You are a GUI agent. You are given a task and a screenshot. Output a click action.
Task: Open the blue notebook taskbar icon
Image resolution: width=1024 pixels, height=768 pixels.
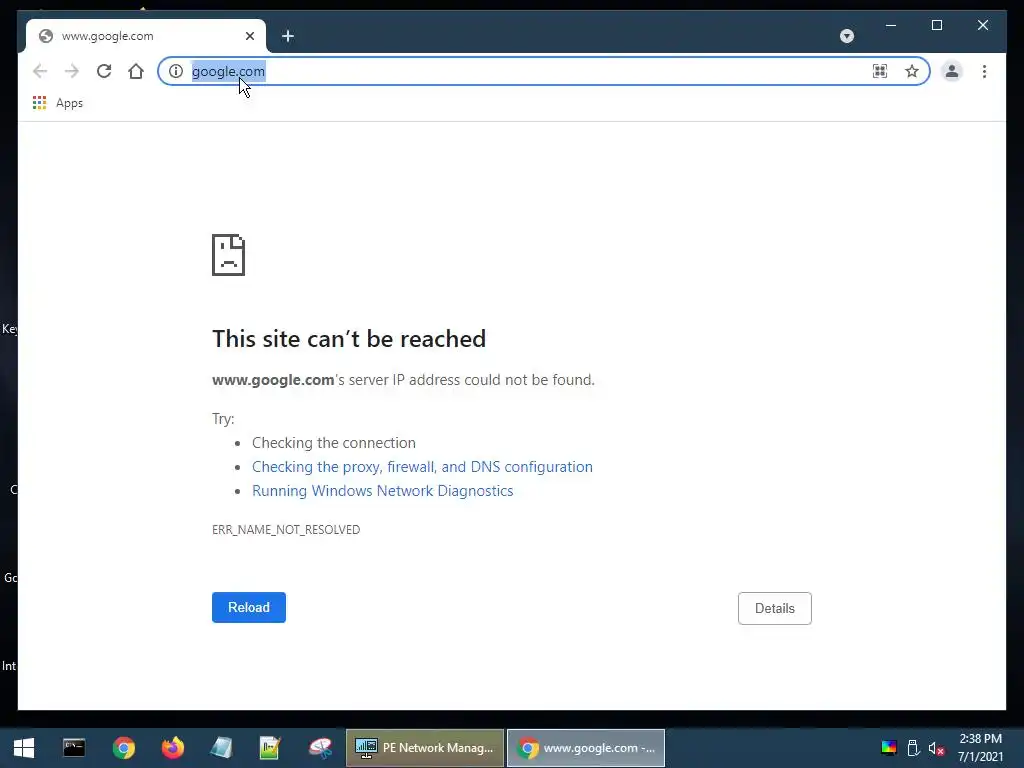coord(221,748)
